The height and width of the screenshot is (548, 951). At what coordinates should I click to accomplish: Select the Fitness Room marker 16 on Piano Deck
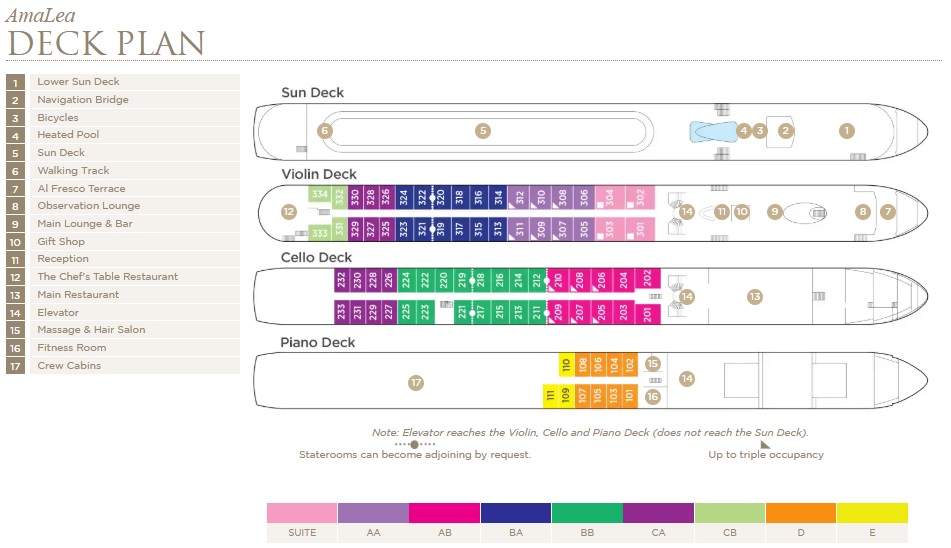click(x=654, y=396)
